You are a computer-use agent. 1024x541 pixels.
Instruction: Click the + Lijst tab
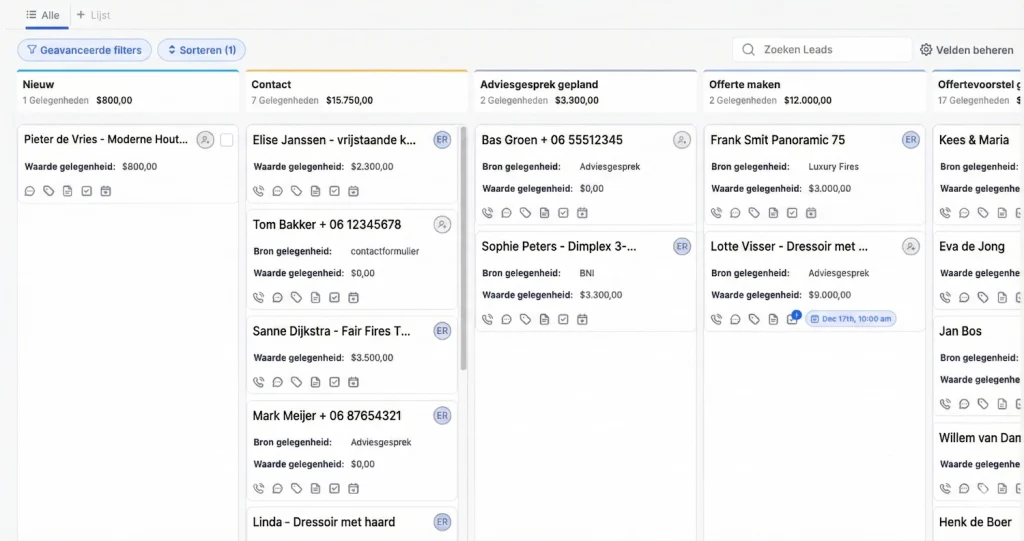click(x=94, y=15)
